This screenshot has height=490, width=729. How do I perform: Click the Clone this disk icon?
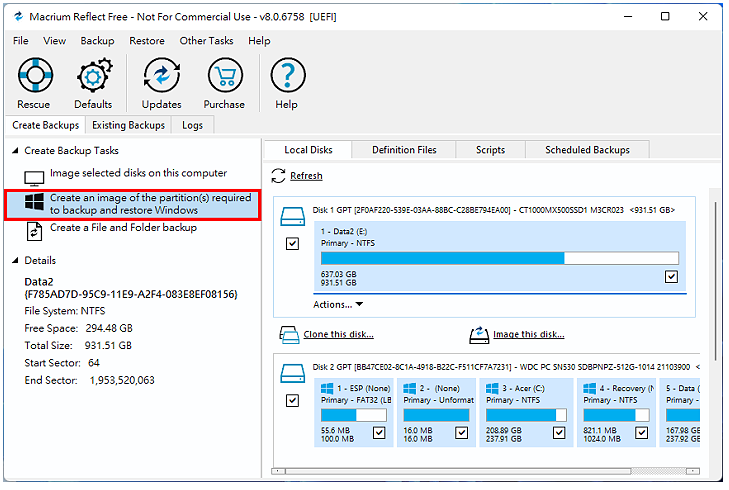[289, 335]
